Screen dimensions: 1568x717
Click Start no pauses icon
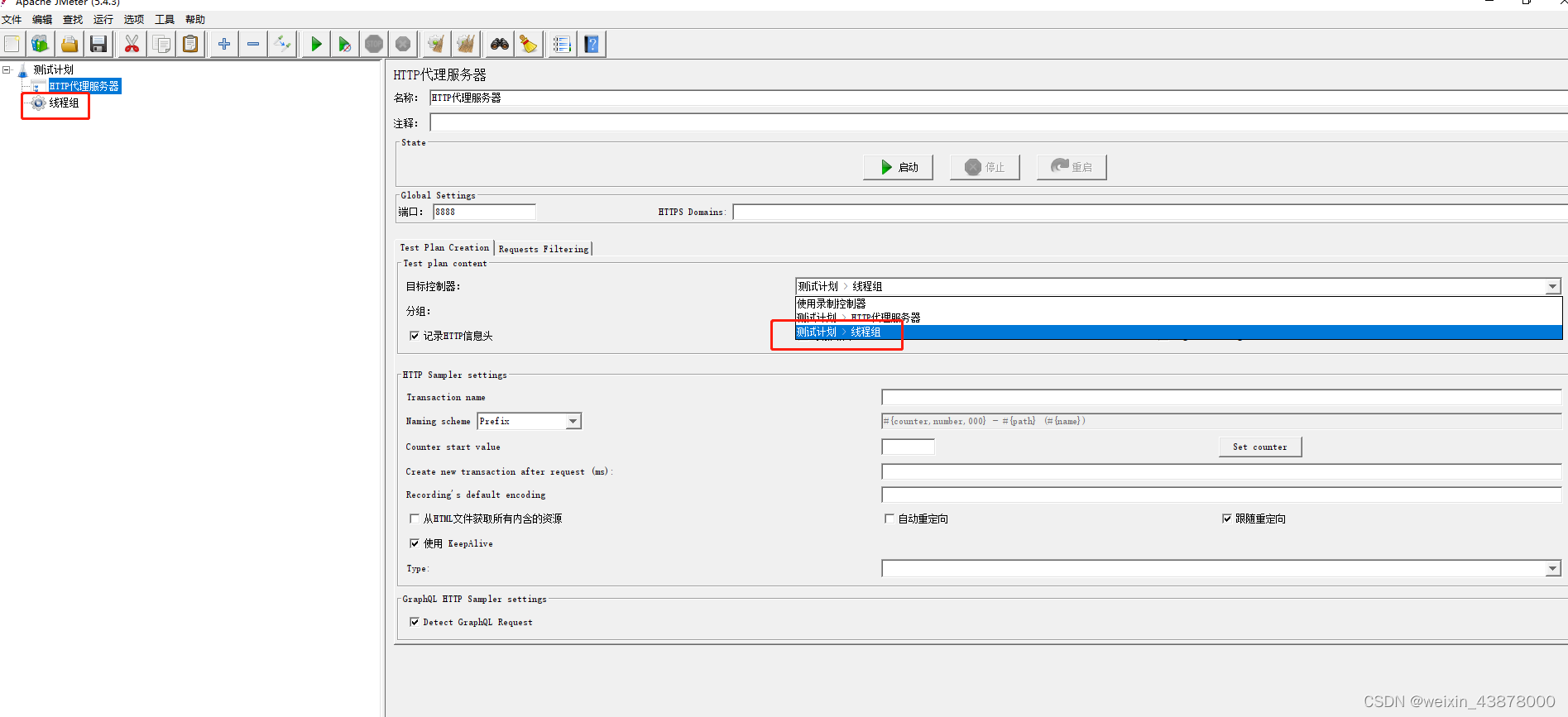click(x=345, y=44)
